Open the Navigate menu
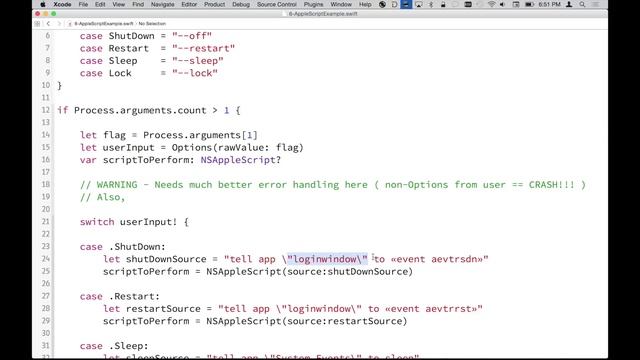The width and height of the screenshot is (640, 360). click(162, 4)
